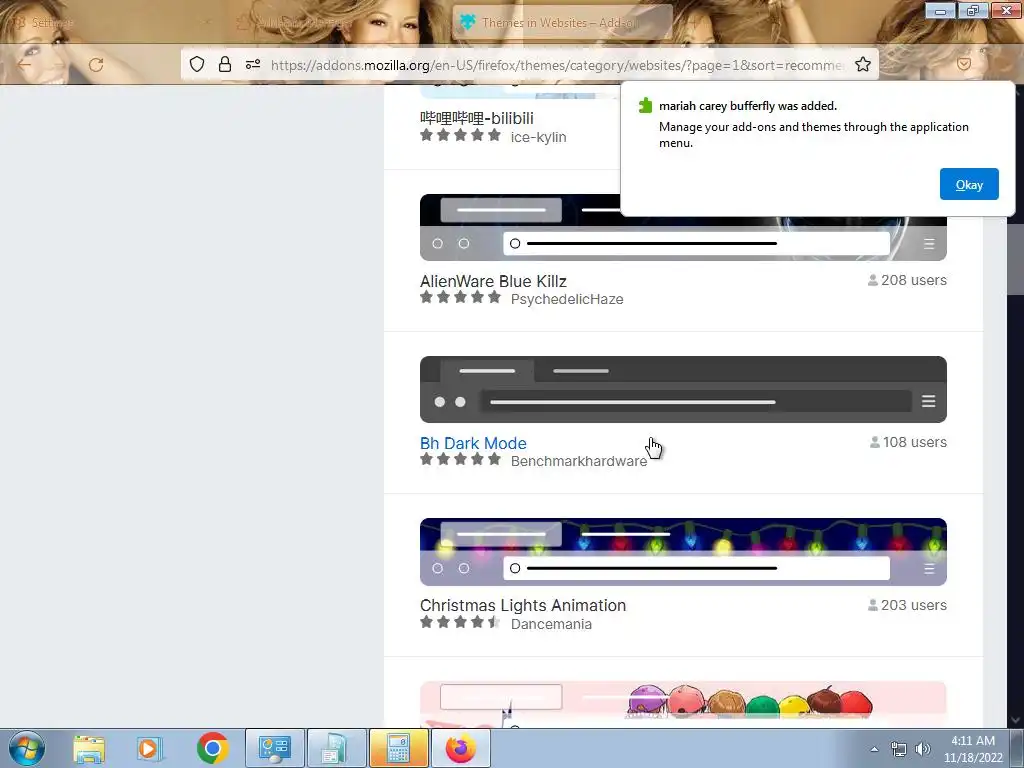Open Google Chrome from the taskbar
The height and width of the screenshot is (768, 1024).
point(212,748)
